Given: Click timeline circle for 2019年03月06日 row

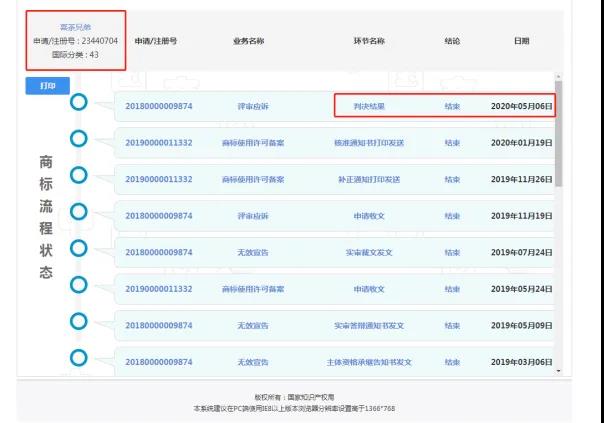Looking at the screenshot, I should click(x=79, y=358).
